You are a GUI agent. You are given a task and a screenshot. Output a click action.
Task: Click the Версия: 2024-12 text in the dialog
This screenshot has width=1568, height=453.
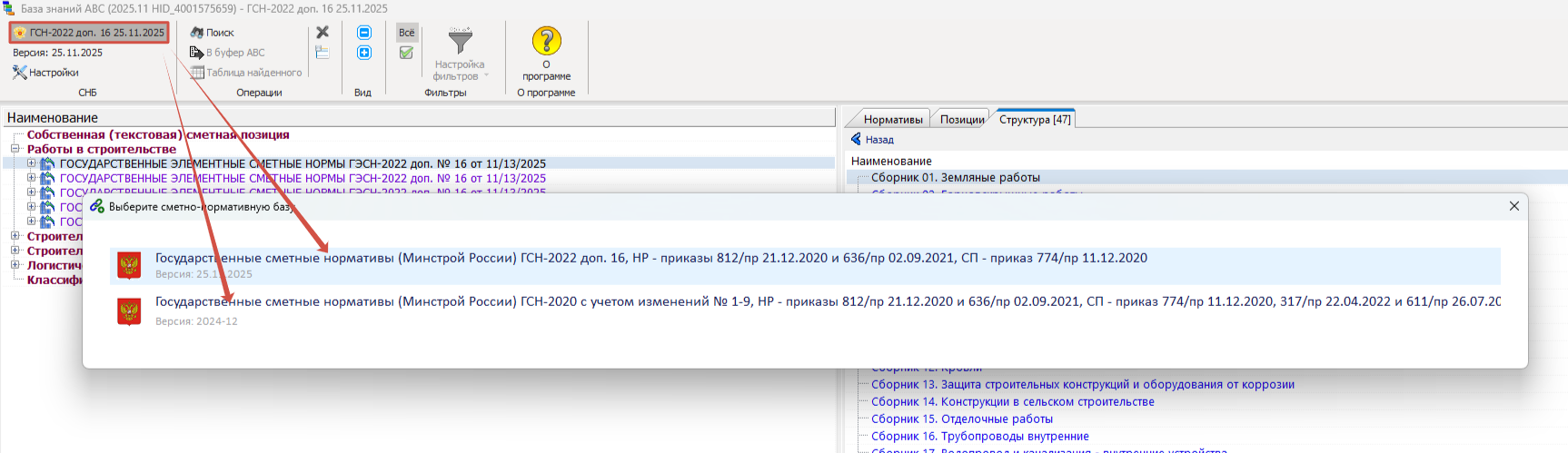coord(196,321)
